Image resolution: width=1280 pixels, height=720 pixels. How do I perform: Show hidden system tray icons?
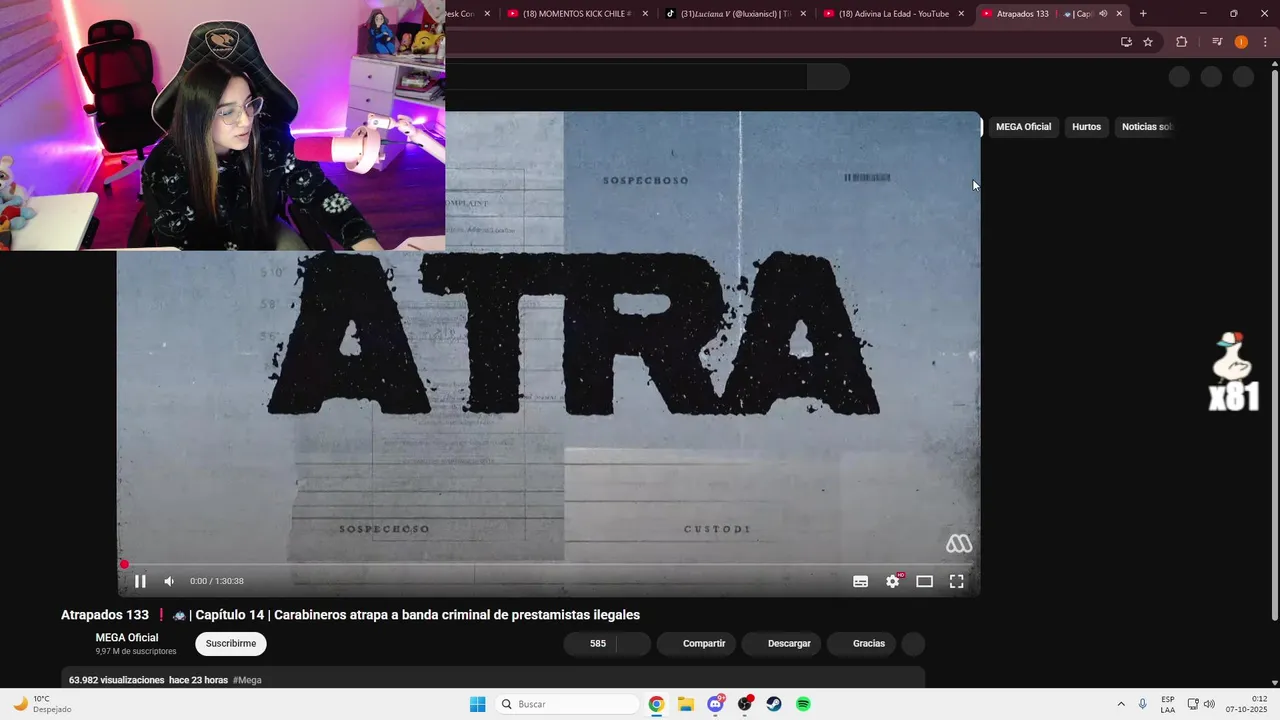pyautogui.click(x=1121, y=704)
